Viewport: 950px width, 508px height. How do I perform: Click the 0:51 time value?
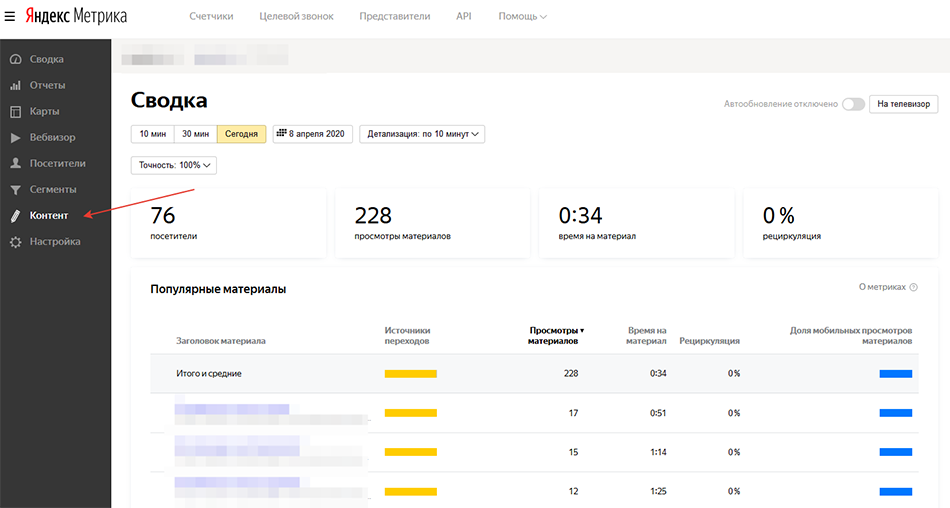click(658, 413)
